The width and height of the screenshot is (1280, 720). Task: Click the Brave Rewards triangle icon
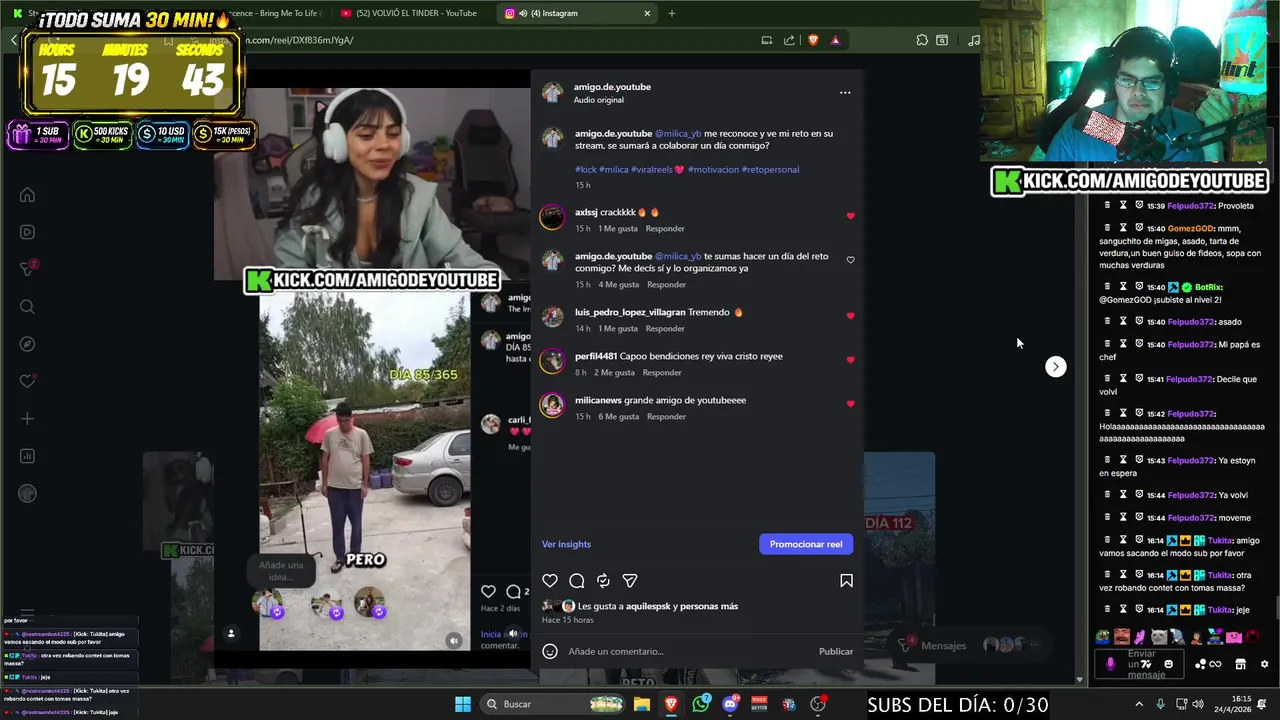click(x=835, y=40)
